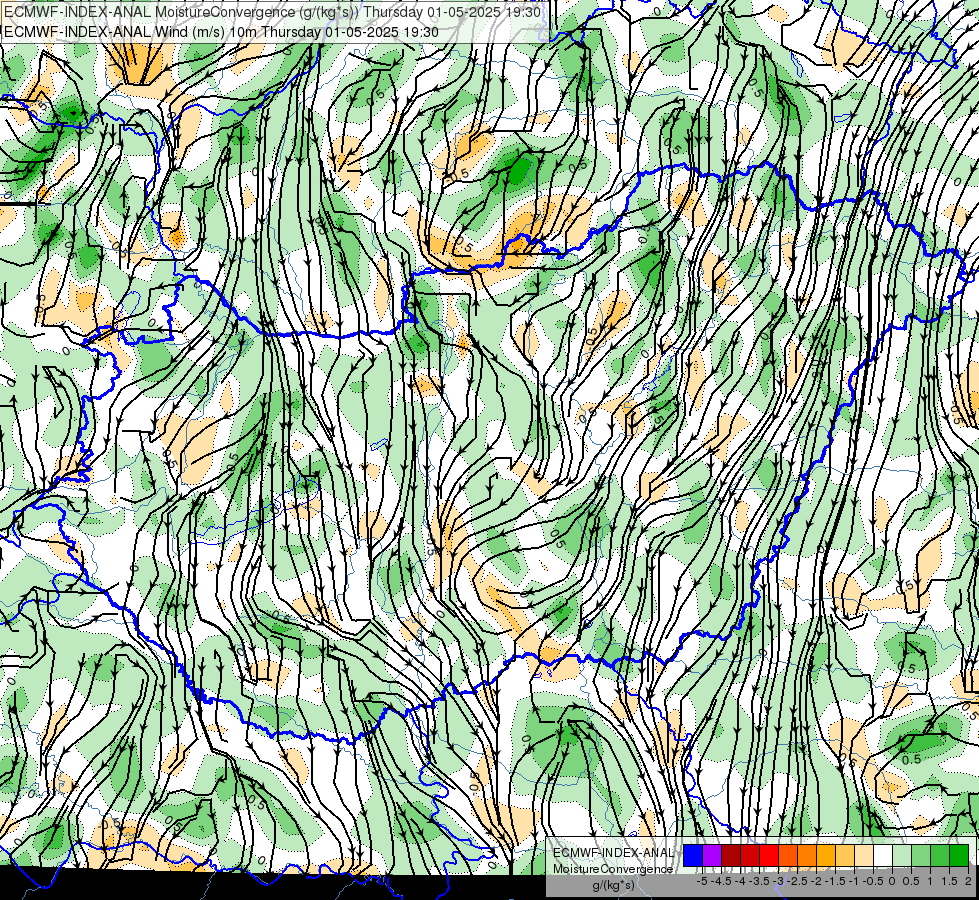Click the '-2.5' value on legend scale
This screenshot has height=900, width=979.
(x=797, y=881)
